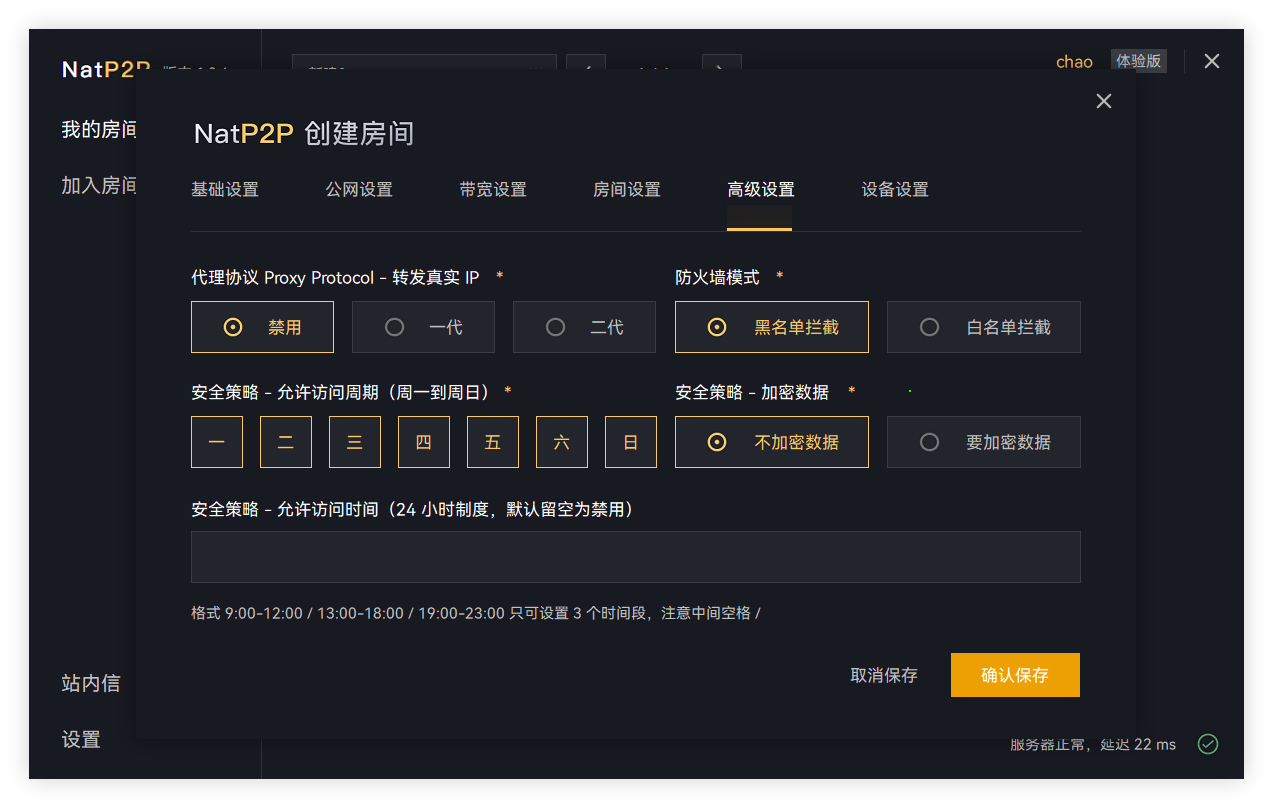
Task: Select 禁用 for proxy protocol
Action: (x=262, y=327)
